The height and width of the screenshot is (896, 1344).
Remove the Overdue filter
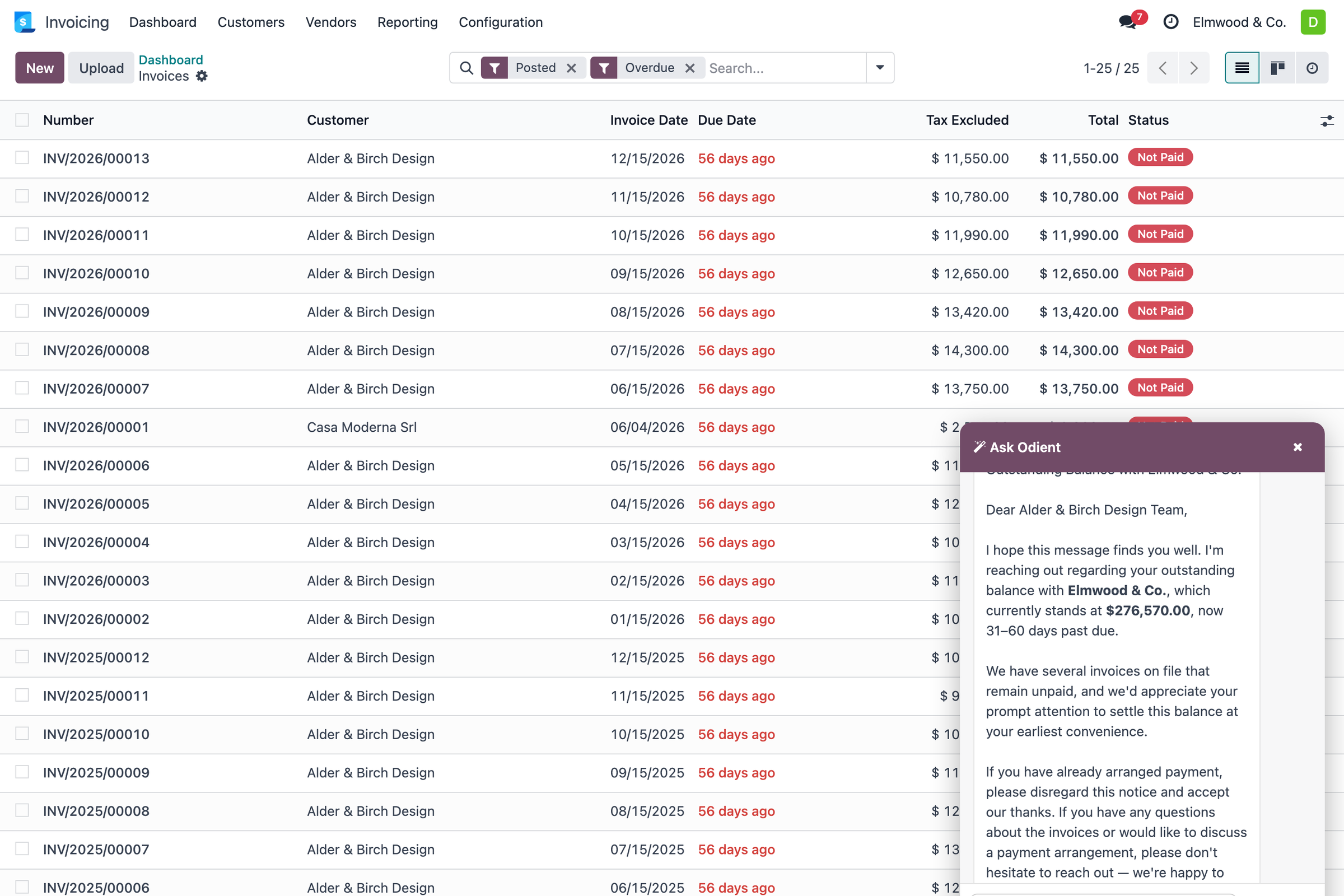(690, 68)
